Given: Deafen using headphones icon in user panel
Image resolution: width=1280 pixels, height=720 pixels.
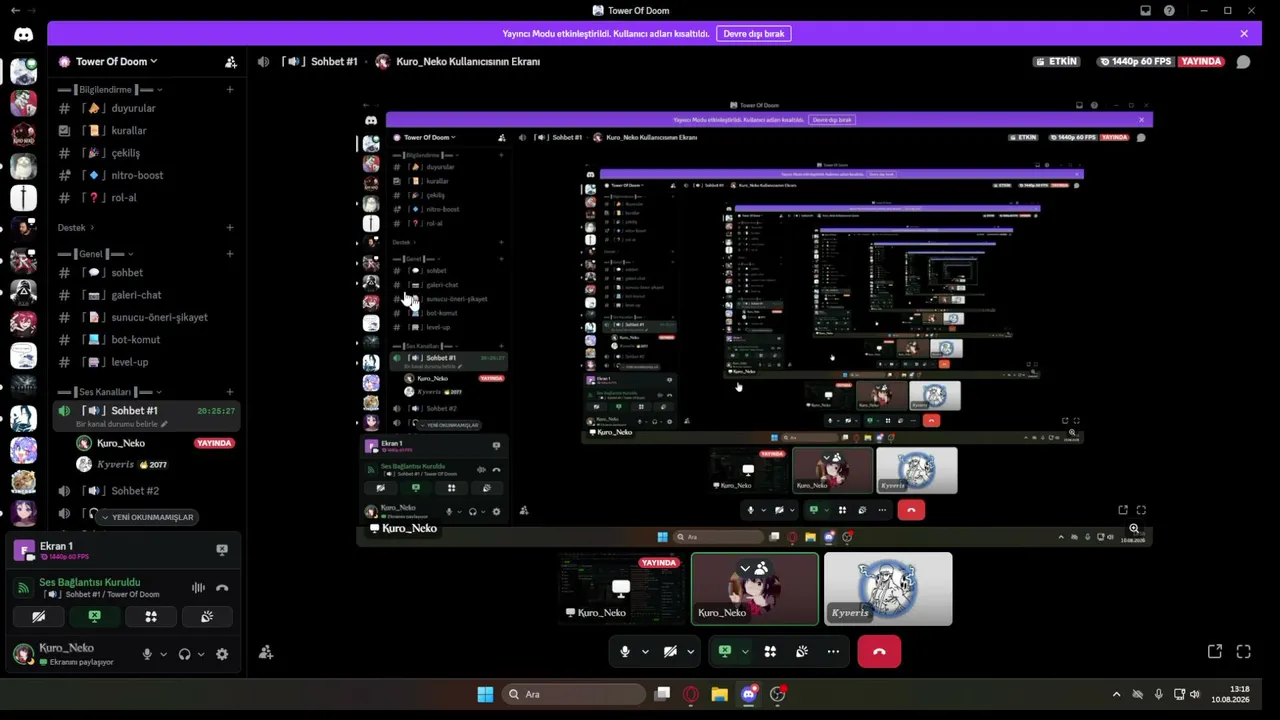Looking at the screenshot, I should (x=184, y=654).
